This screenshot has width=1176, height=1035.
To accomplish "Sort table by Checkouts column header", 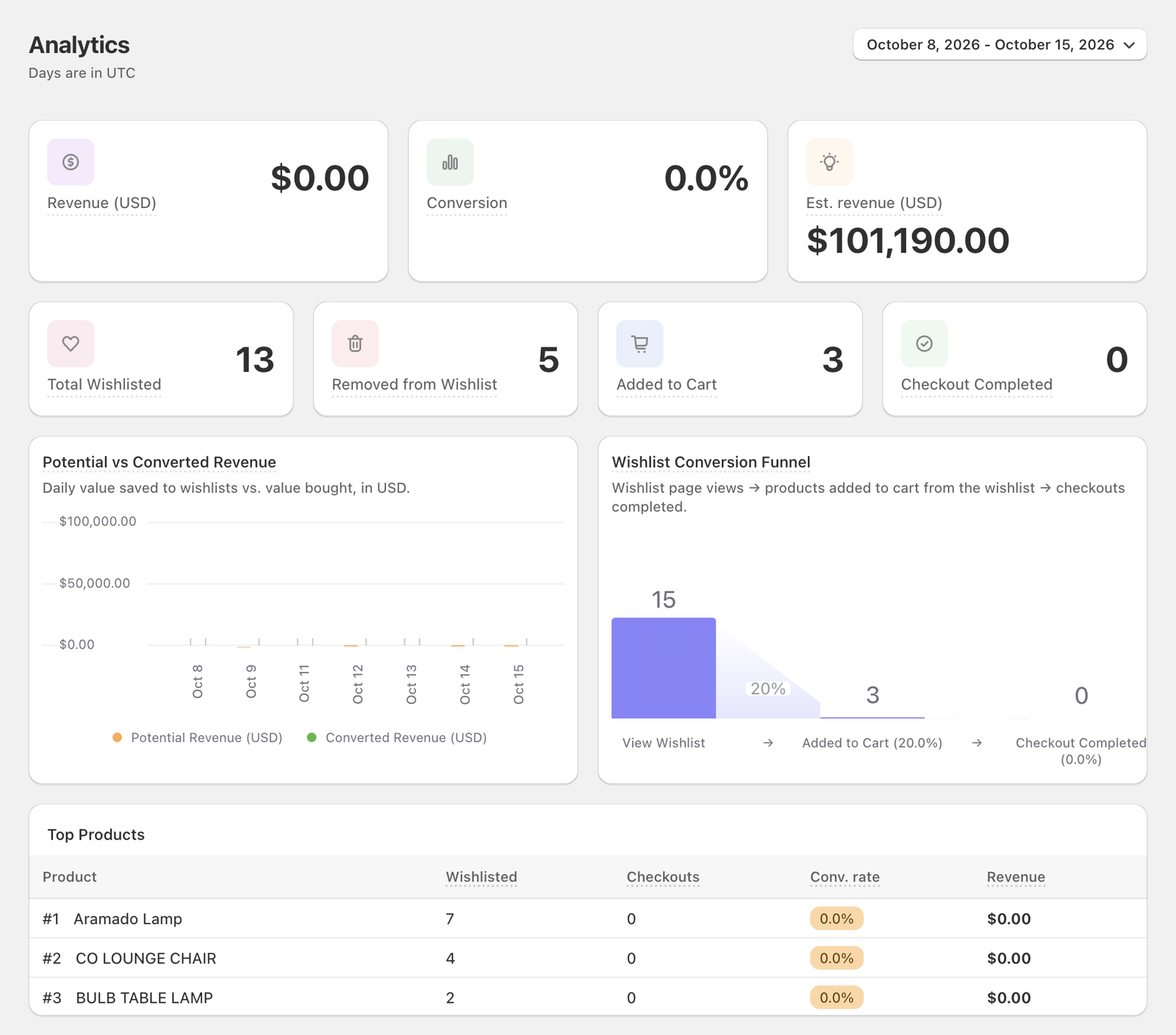I will pos(663,877).
